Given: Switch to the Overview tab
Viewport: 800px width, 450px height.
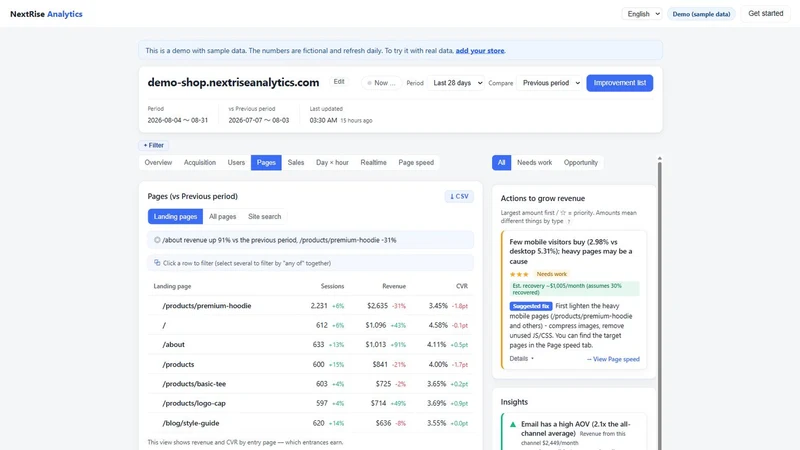Looking at the screenshot, I should coord(158,162).
